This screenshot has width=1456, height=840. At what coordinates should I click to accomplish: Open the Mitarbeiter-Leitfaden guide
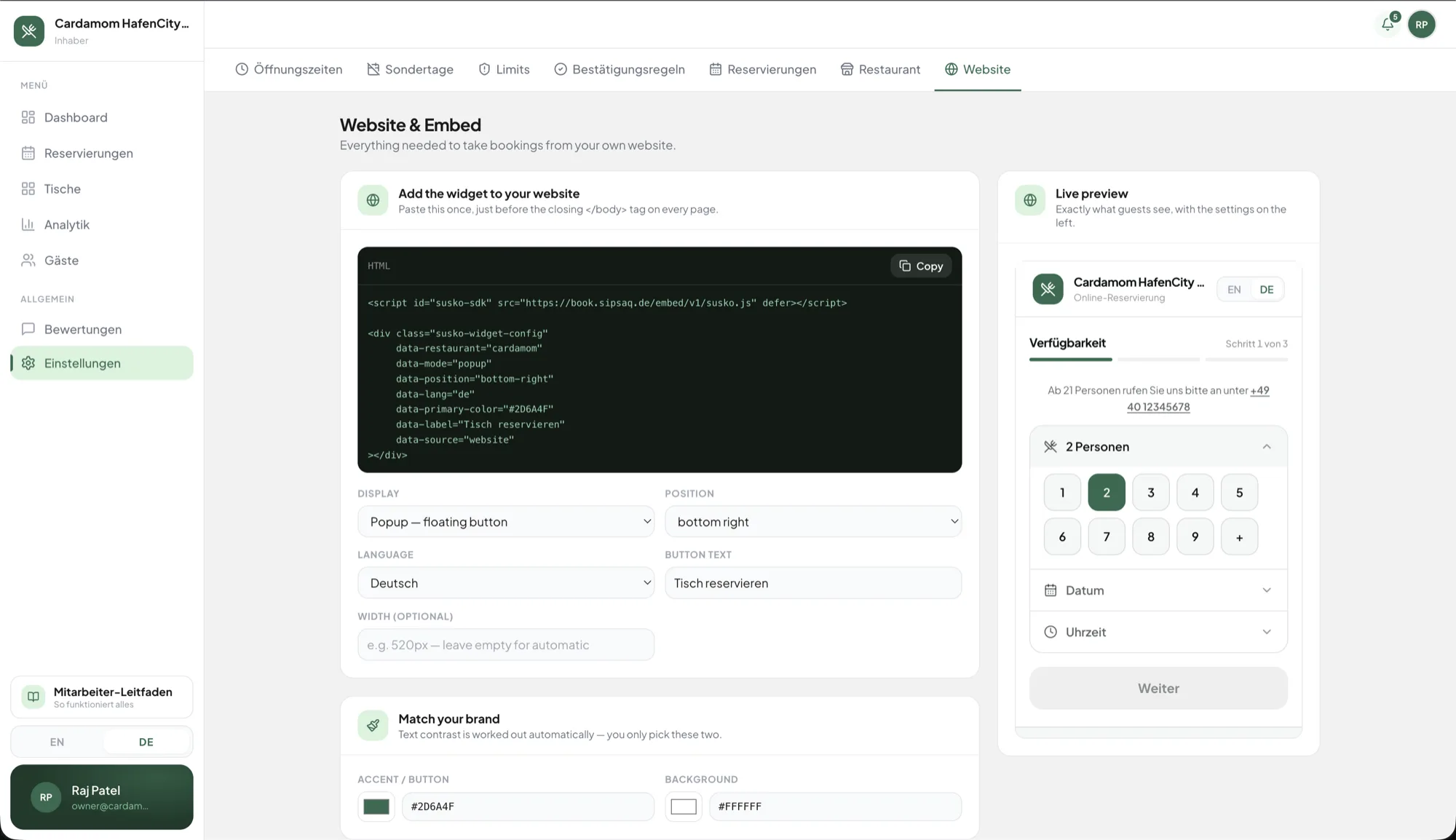click(x=102, y=697)
